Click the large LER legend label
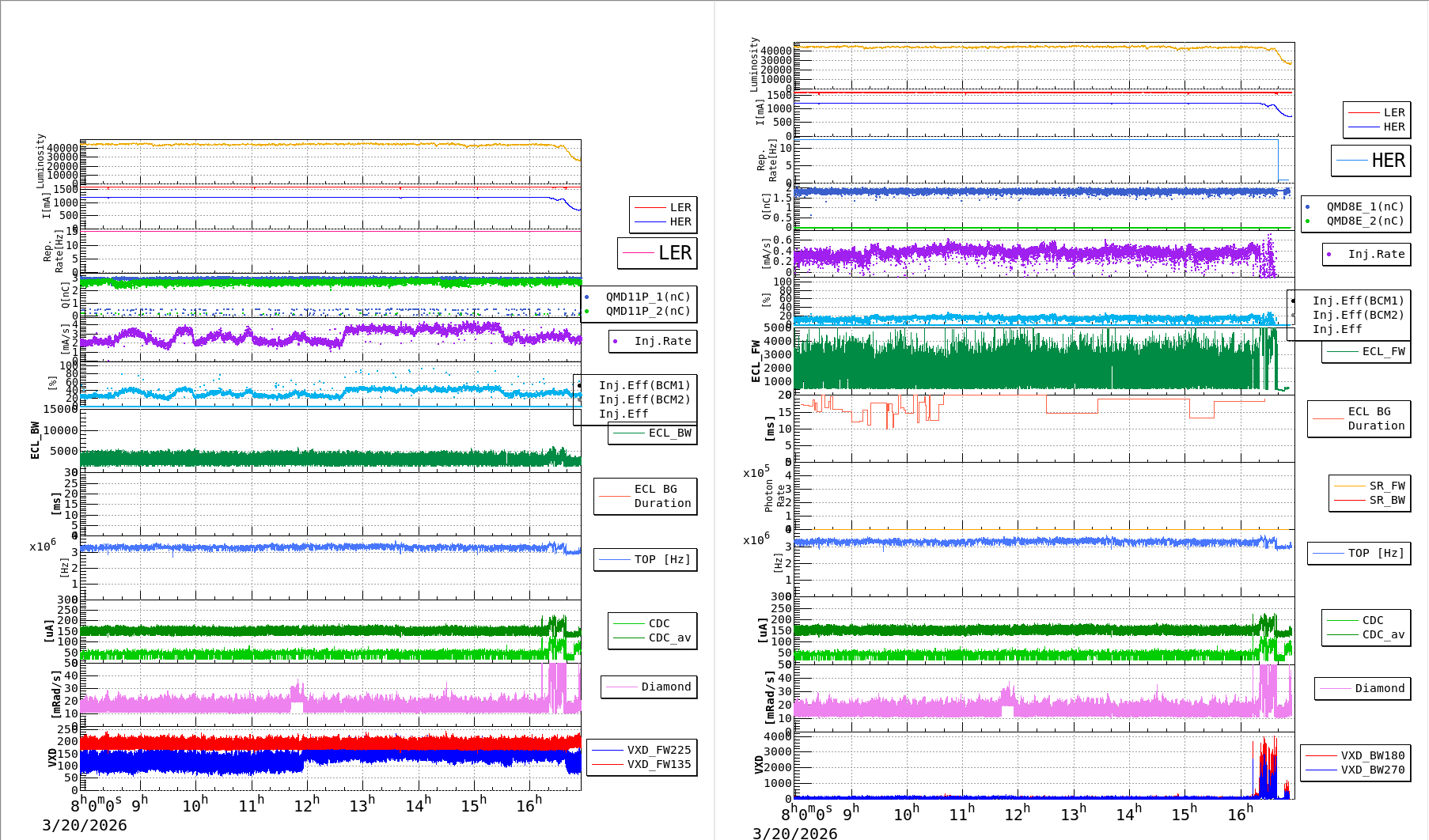This screenshot has height=840, width=1429. tap(674, 253)
